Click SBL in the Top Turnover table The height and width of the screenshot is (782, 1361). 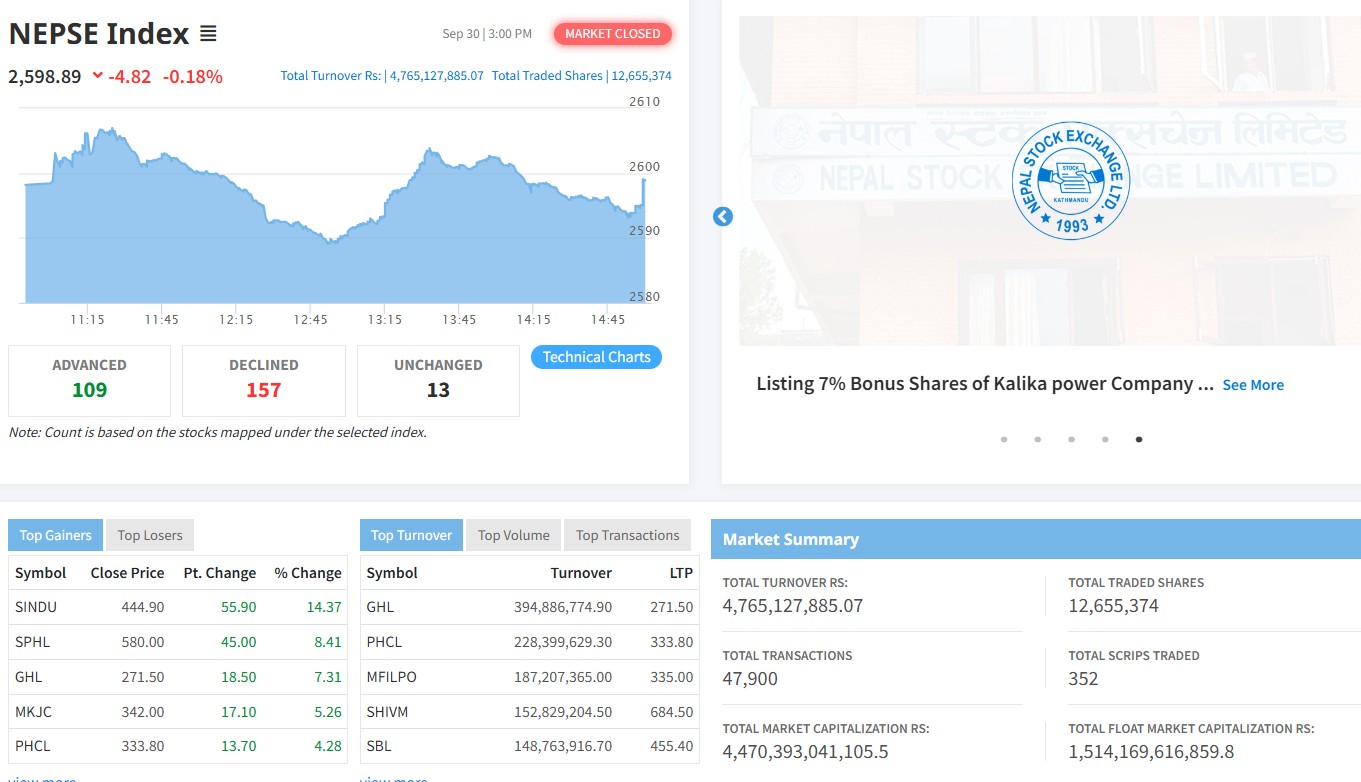(x=378, y=746)
